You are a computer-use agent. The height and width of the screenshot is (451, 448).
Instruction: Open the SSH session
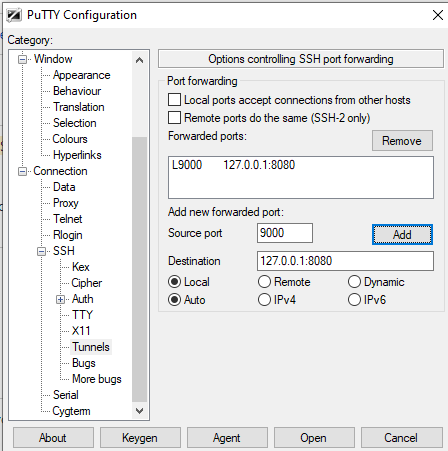314,438
